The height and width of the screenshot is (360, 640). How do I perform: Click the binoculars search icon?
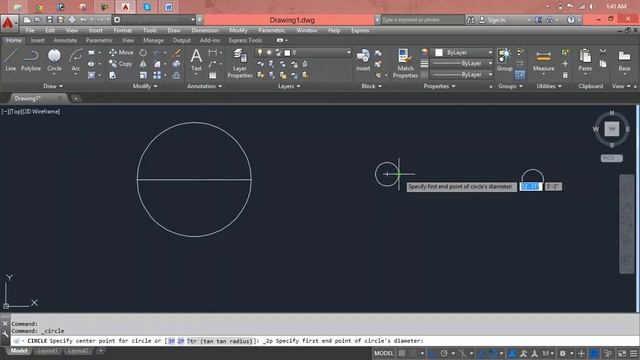pyautogui.click(x=471, y=20)
